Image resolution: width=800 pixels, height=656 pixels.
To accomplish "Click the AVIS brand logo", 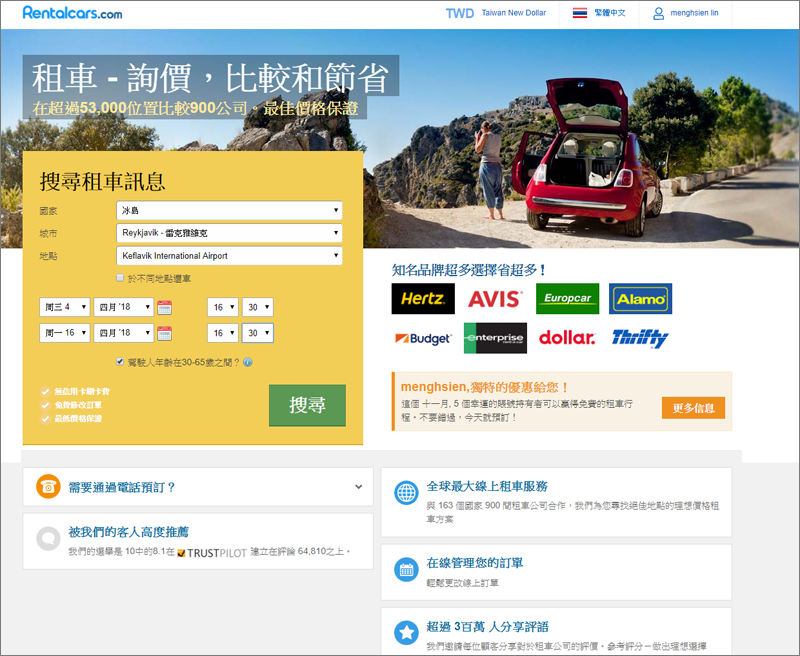I will (x=495, y=299).
